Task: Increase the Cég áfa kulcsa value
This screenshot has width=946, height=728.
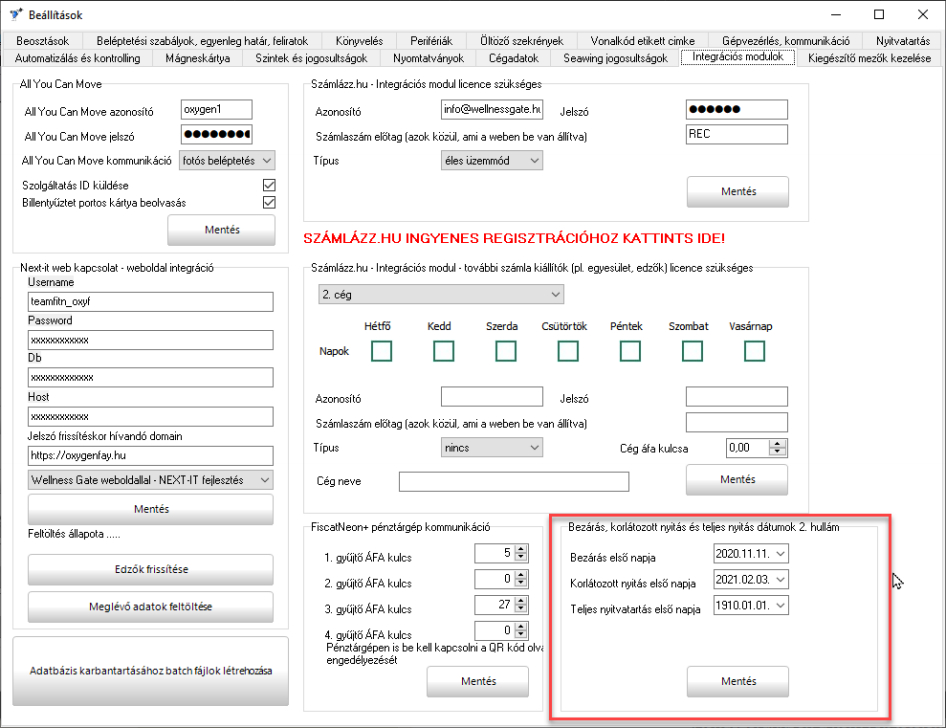Action: (778, 444)
